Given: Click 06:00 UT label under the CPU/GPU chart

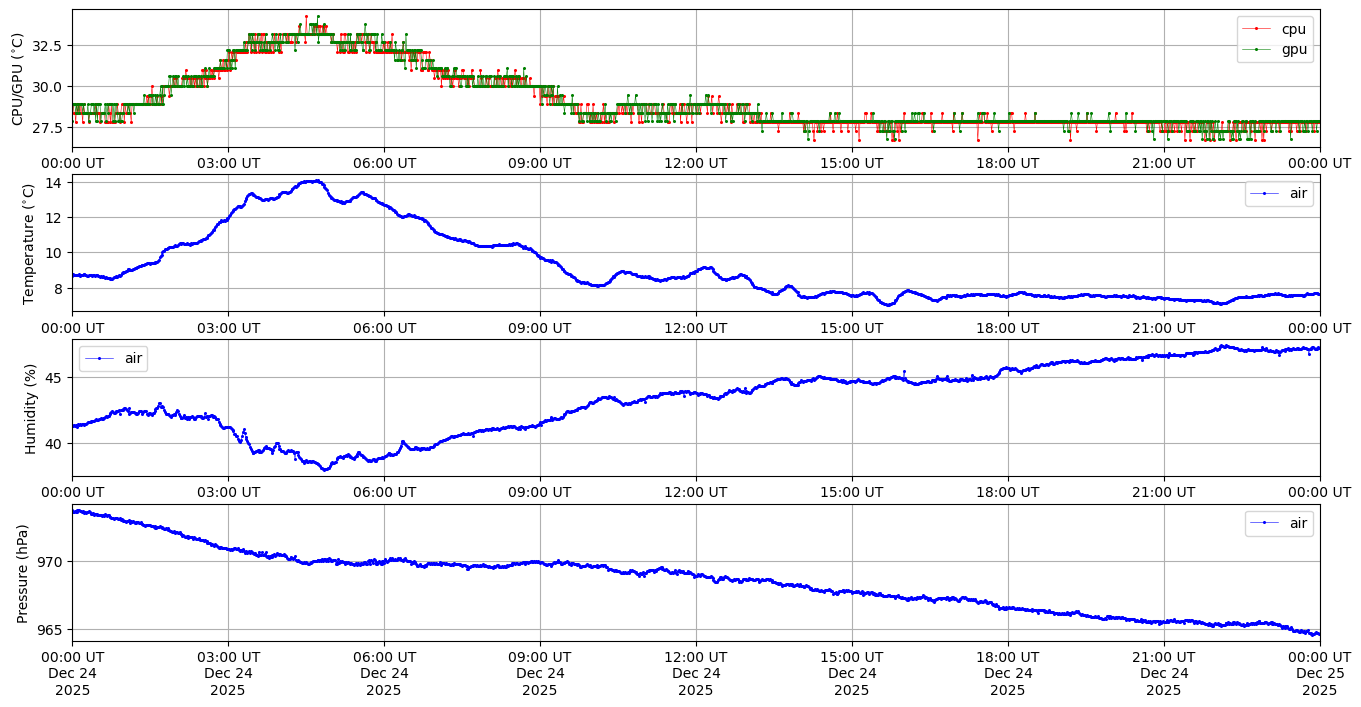Looking at the screenshot, I should (x=384, y=163).
